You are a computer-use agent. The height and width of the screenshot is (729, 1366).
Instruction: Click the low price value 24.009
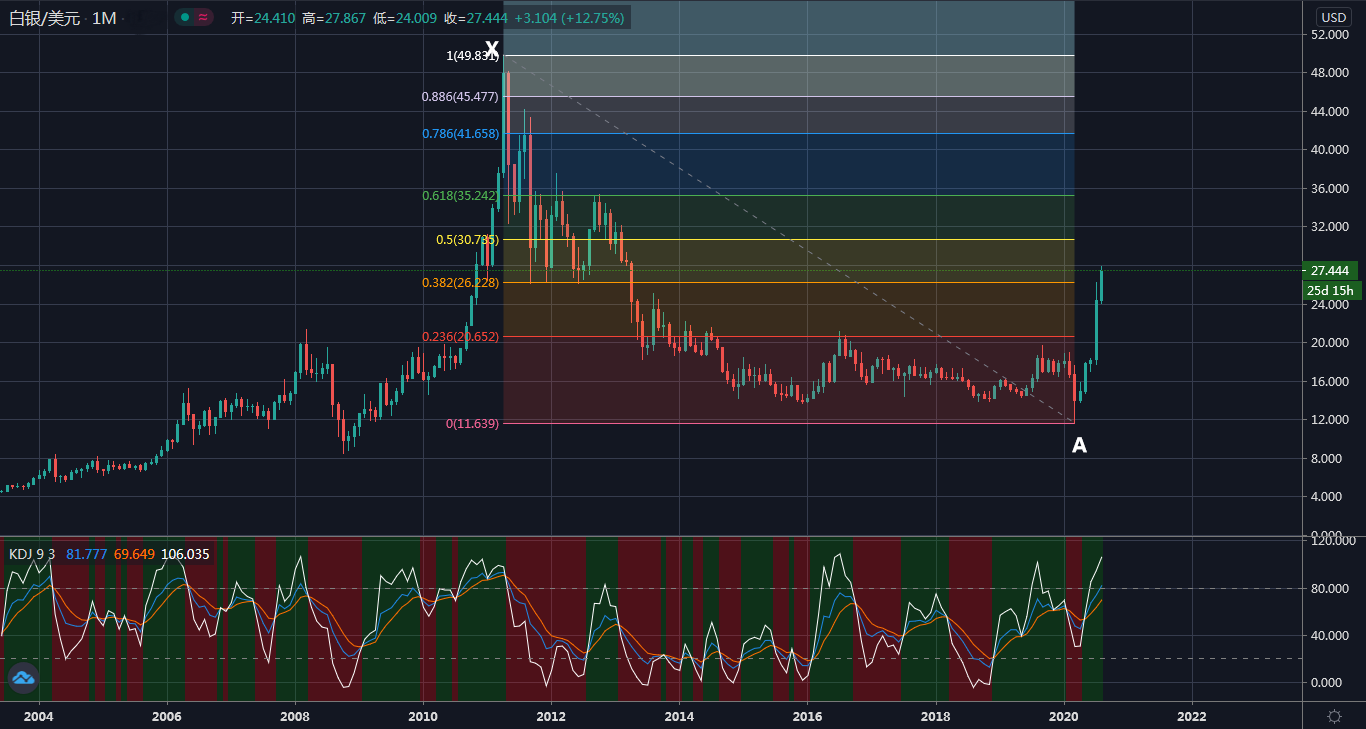coord(417,18)
